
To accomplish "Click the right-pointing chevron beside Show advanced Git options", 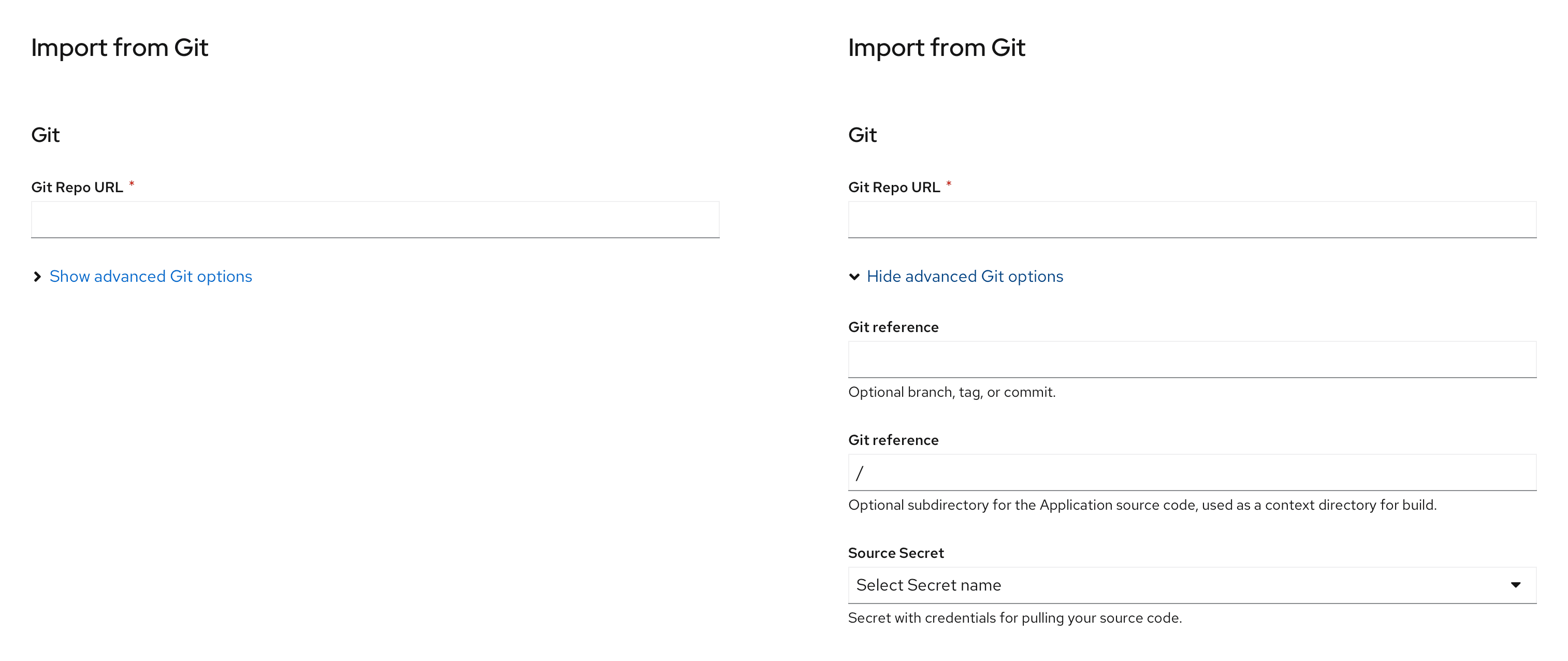I will 37,277.
